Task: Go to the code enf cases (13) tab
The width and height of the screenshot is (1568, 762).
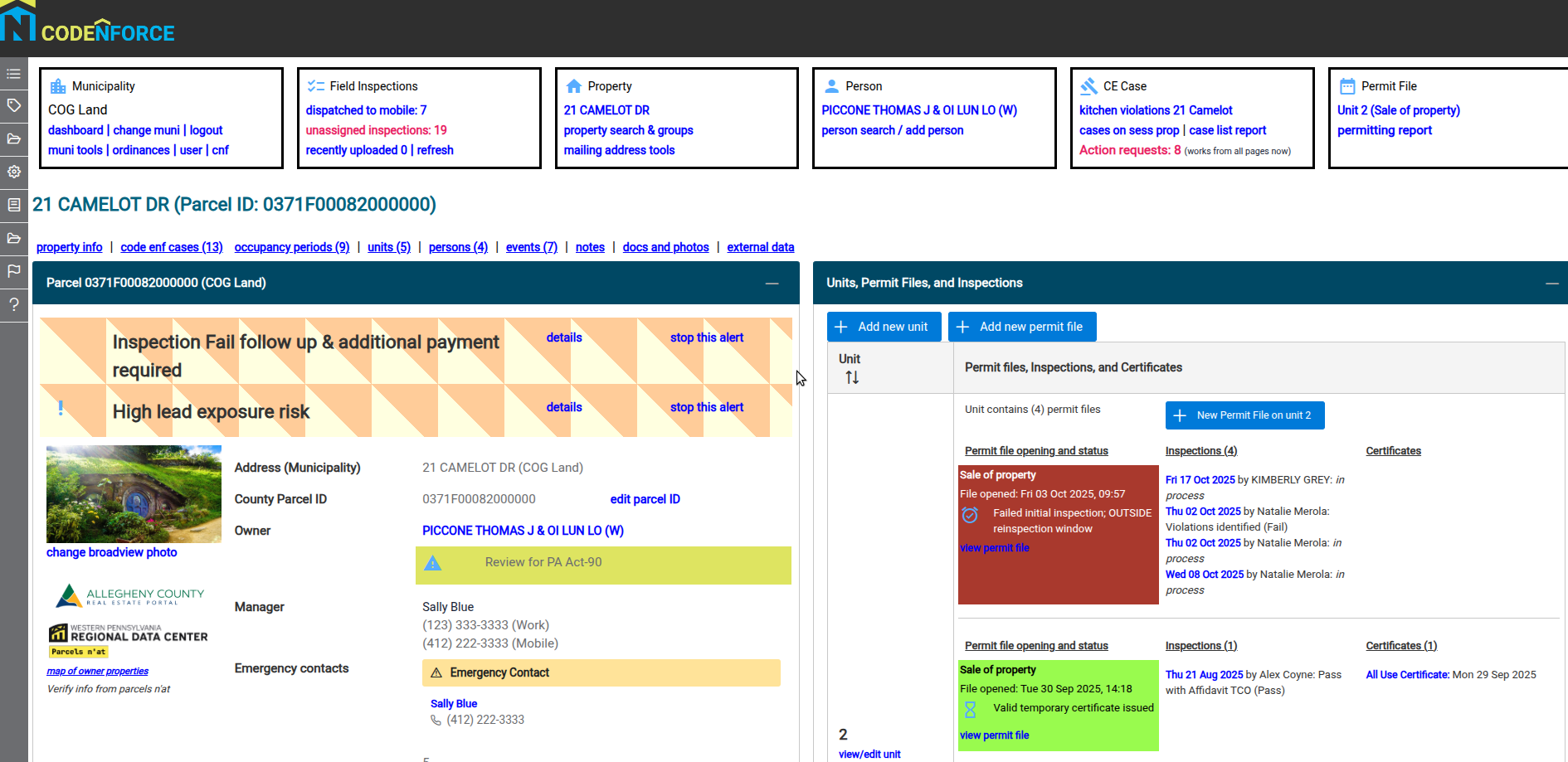Action: pyautogui.click(x=172, y=247)
